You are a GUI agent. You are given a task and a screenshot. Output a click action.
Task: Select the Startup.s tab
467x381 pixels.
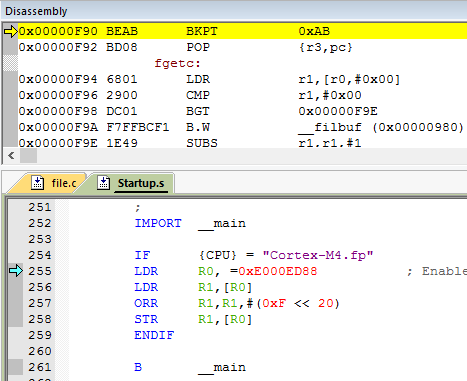point(133,183)
